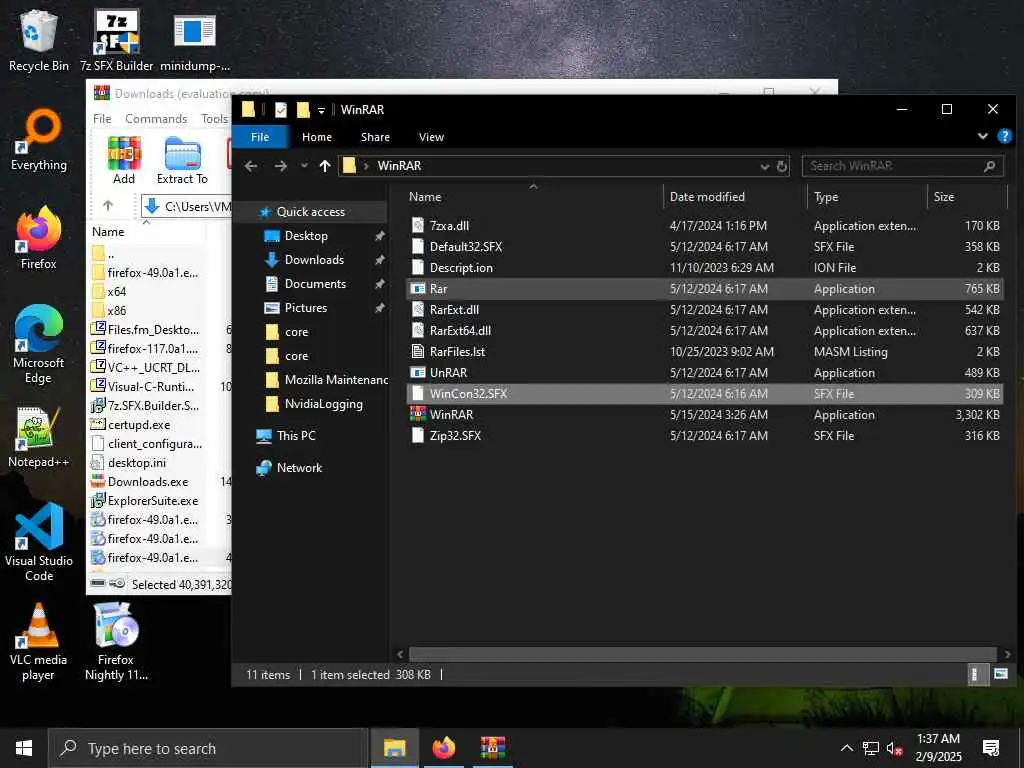Viewport: 1024px width, 768px height.
Task: Open WinRAR's Commands menu
Action: [156, 118]
